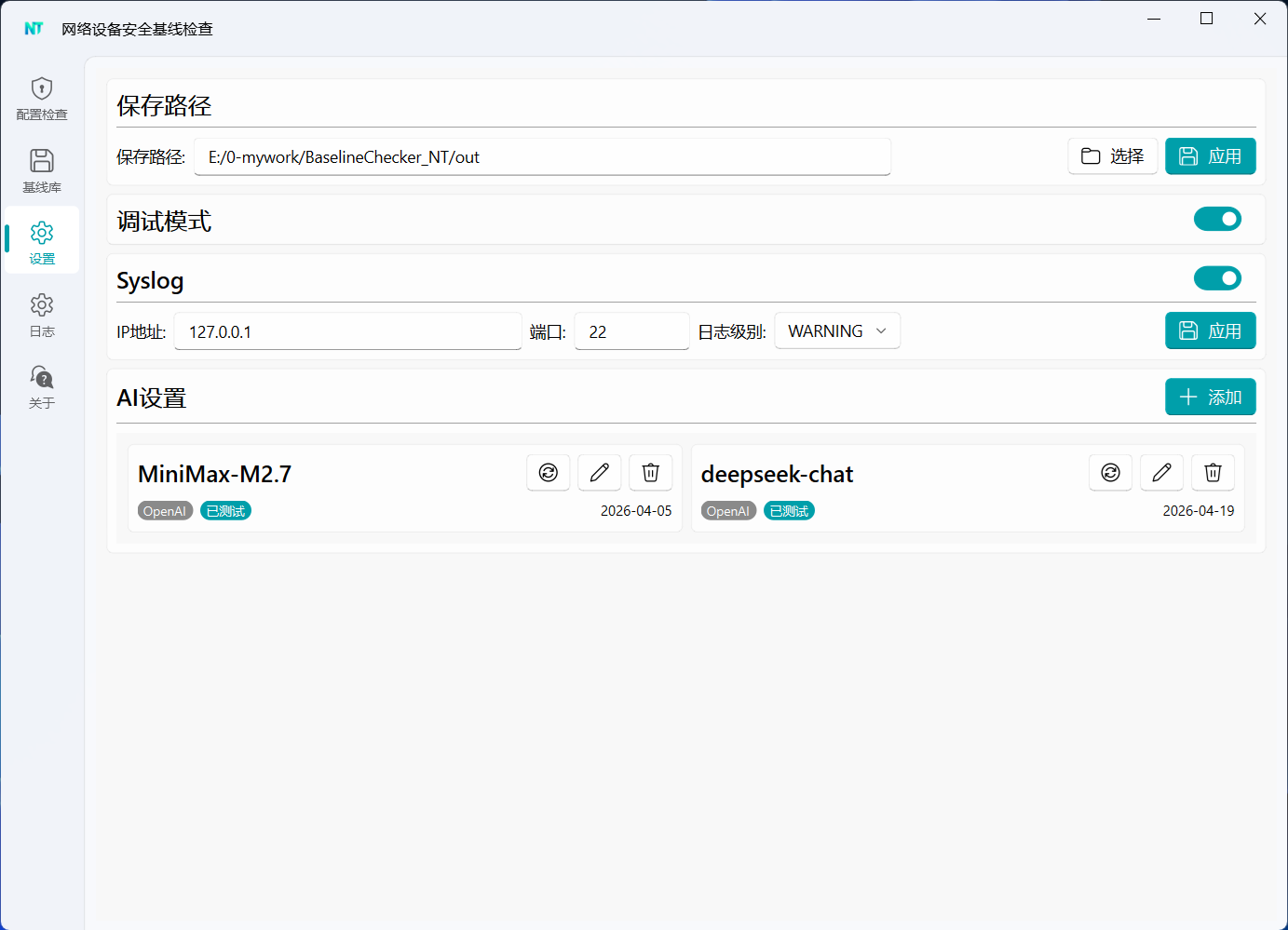The height and width of the screenshot is (930, 1288).
Task: Open the 关于 sidebar page
Action: tap(42, 387)
